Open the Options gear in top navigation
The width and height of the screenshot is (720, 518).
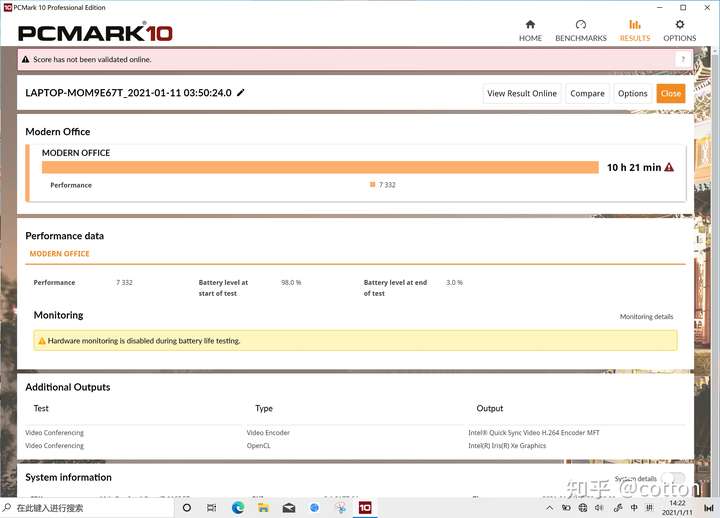680,31
